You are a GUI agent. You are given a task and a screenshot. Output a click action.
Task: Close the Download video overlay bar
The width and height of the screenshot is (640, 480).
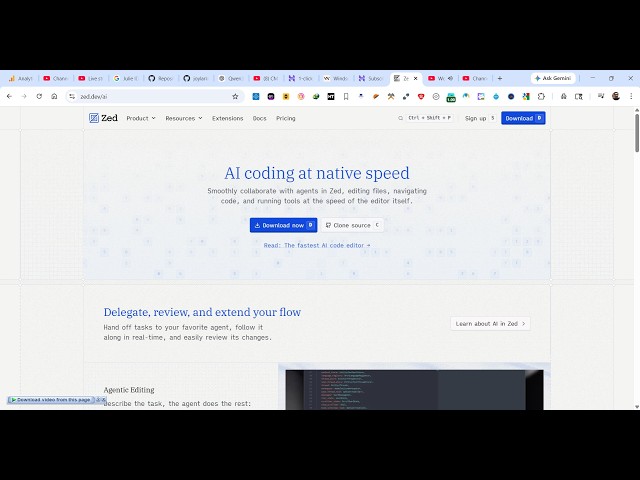point(104,400)
